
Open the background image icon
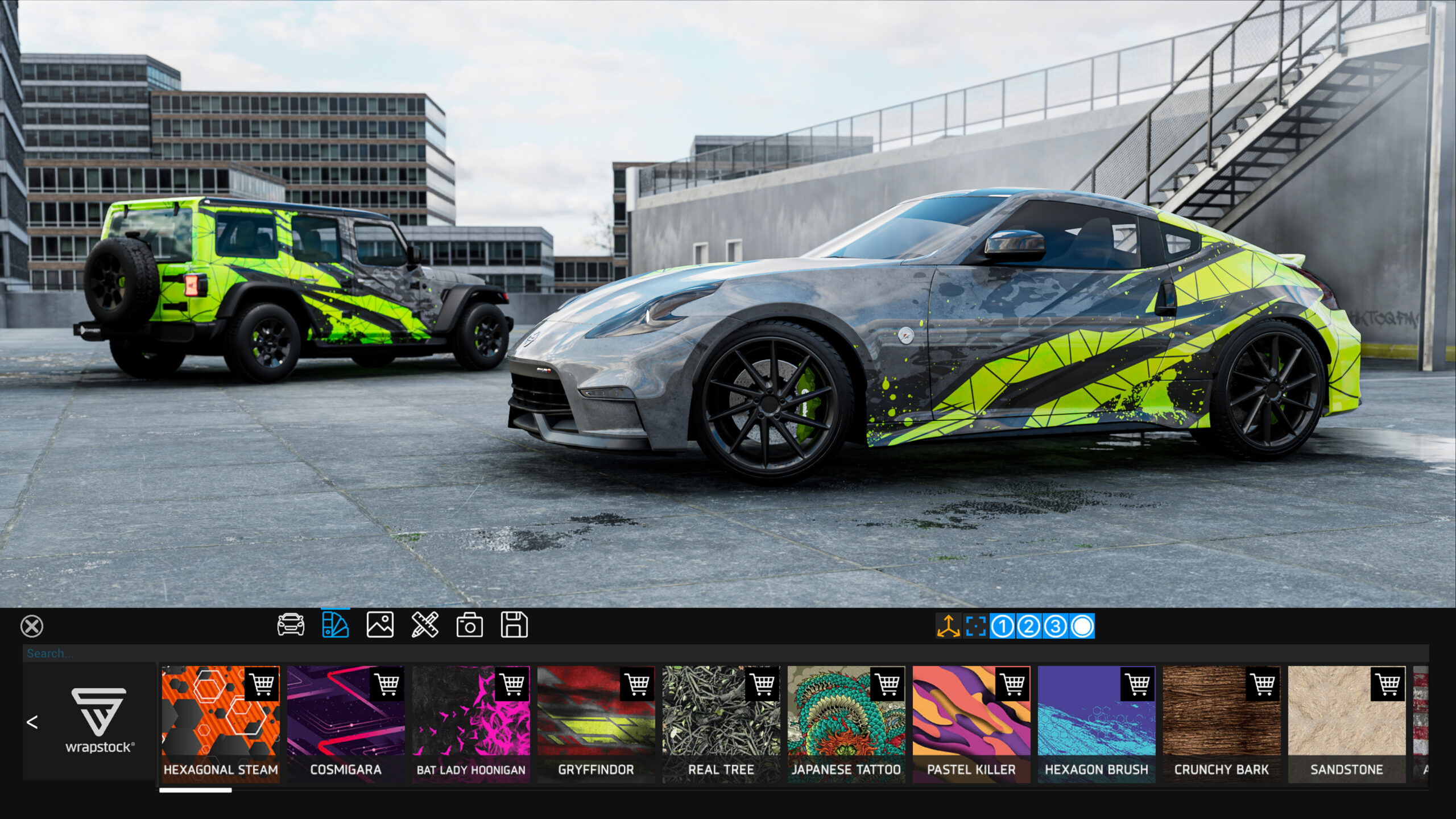tap(380, 625)
